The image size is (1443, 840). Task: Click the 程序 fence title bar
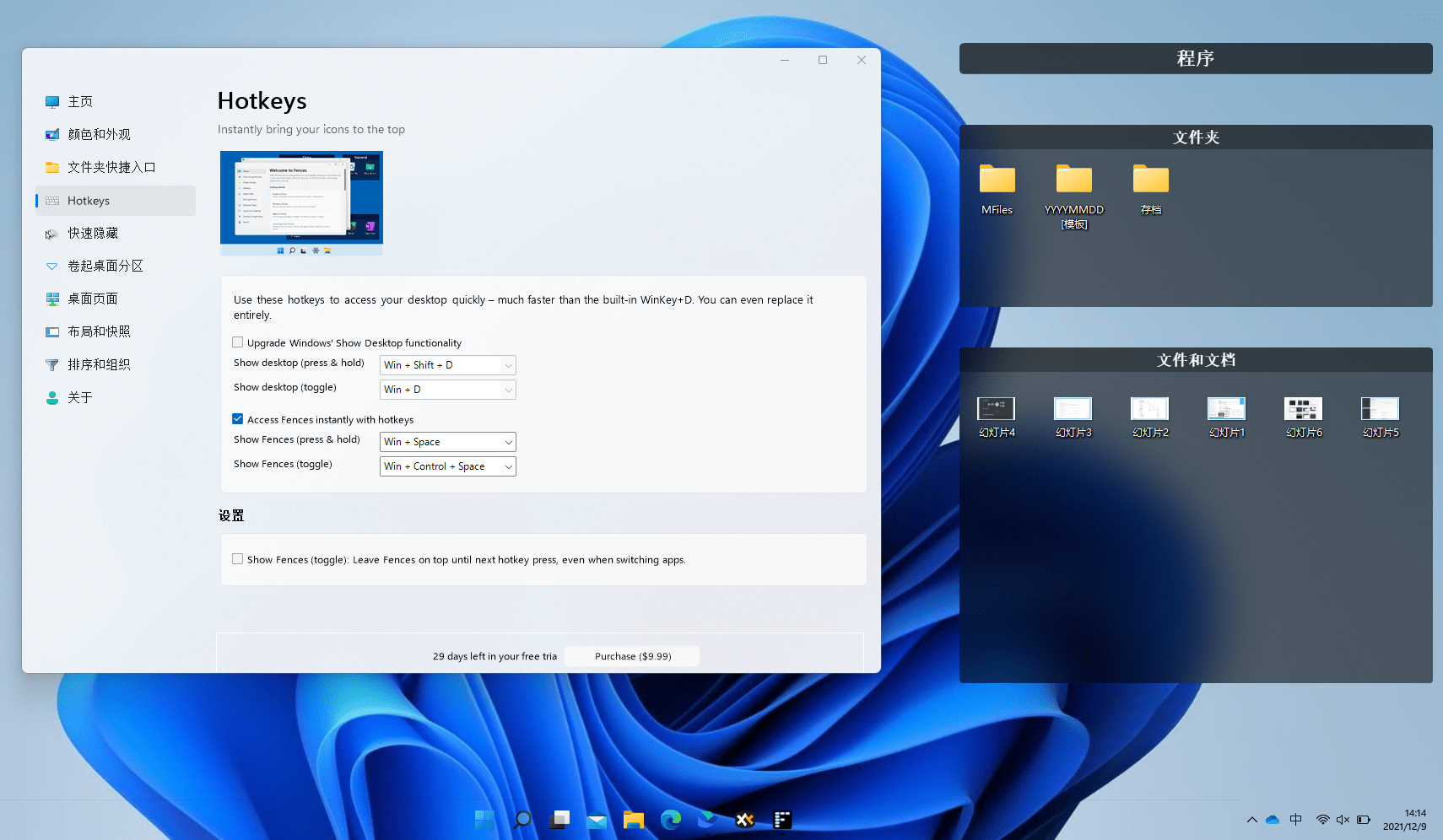coord(1195,58)
